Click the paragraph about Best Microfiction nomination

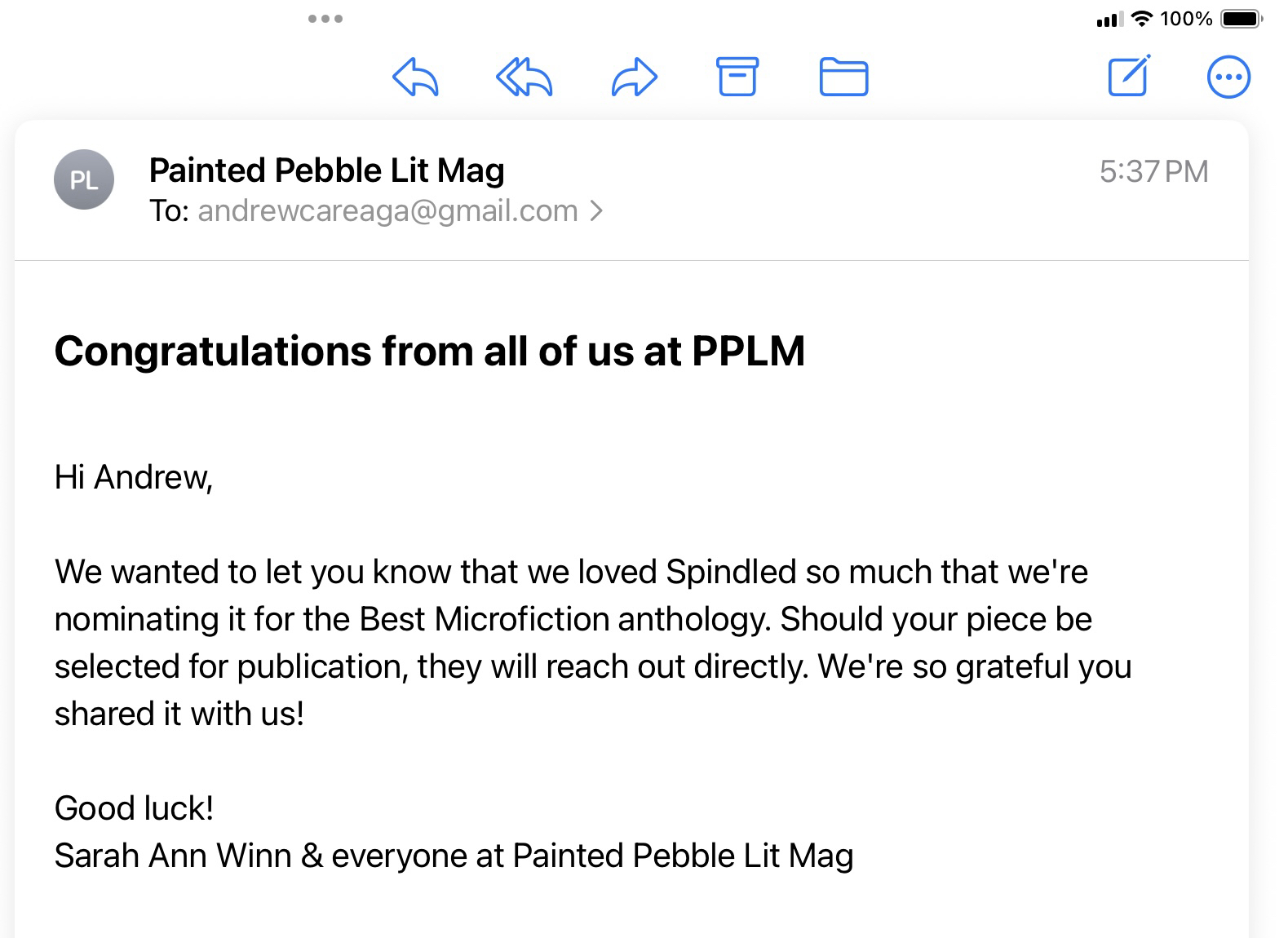pos(571,643)
